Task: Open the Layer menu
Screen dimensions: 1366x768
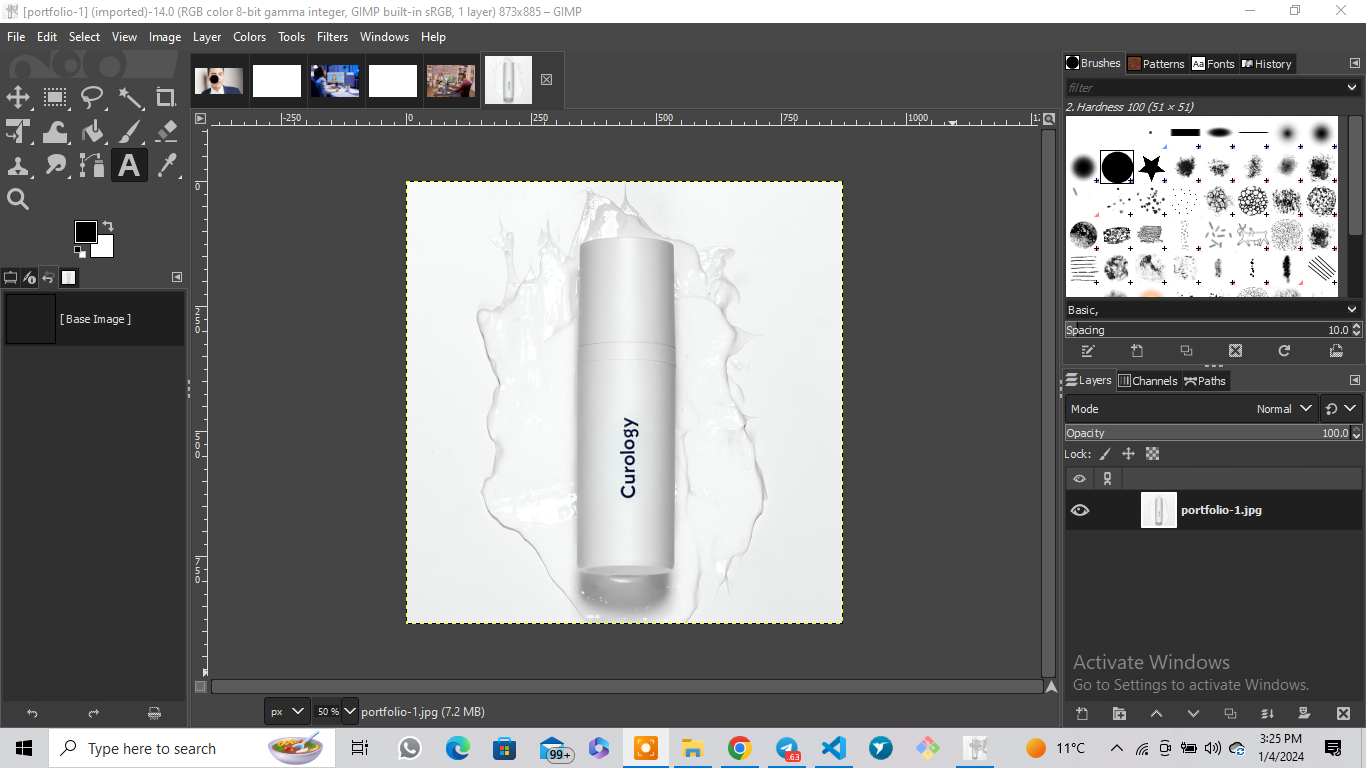Action: click(207, 36)
